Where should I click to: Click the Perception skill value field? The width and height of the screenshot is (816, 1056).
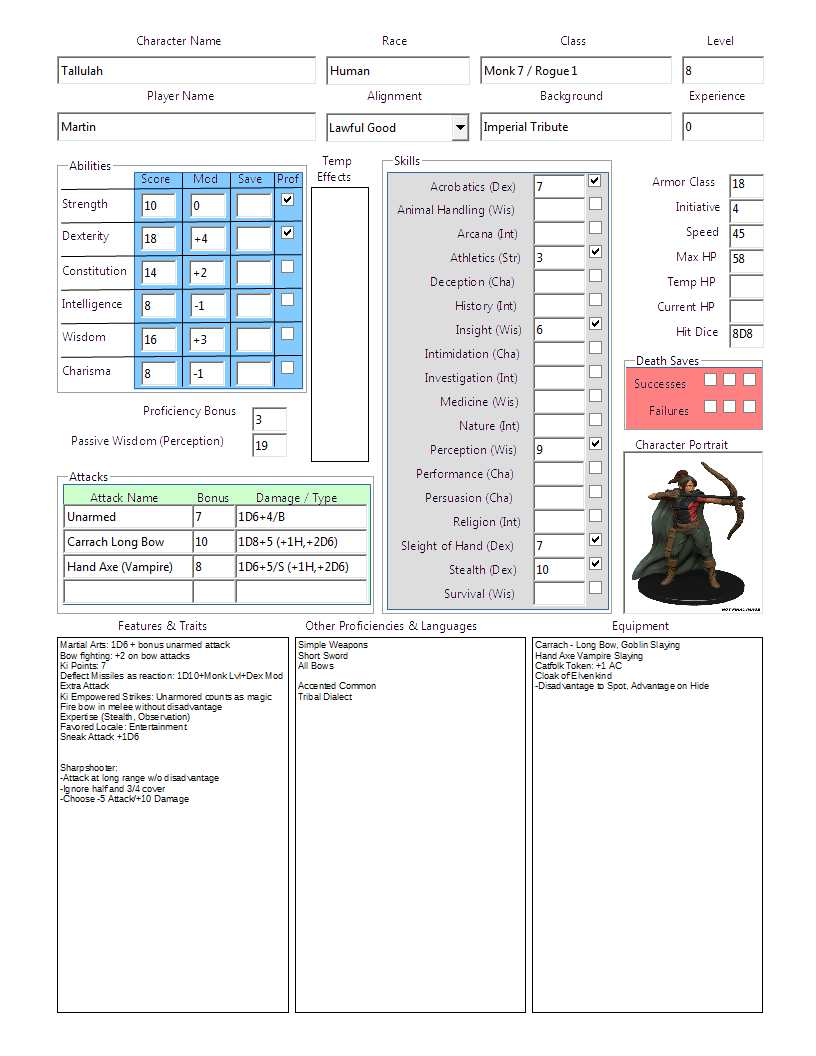coord(559,449)
